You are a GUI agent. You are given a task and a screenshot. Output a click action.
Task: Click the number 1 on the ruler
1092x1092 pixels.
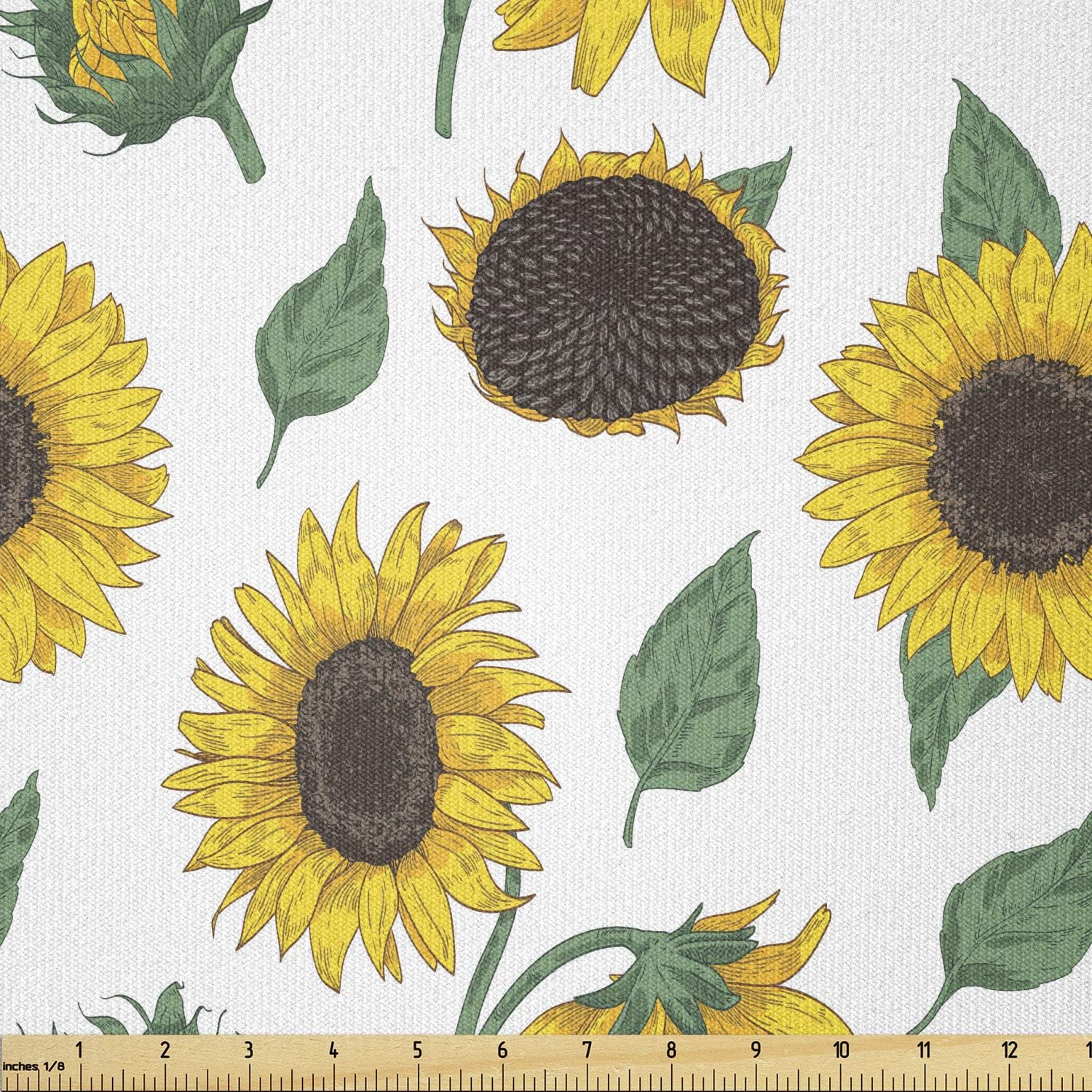tap(79, 1051)
